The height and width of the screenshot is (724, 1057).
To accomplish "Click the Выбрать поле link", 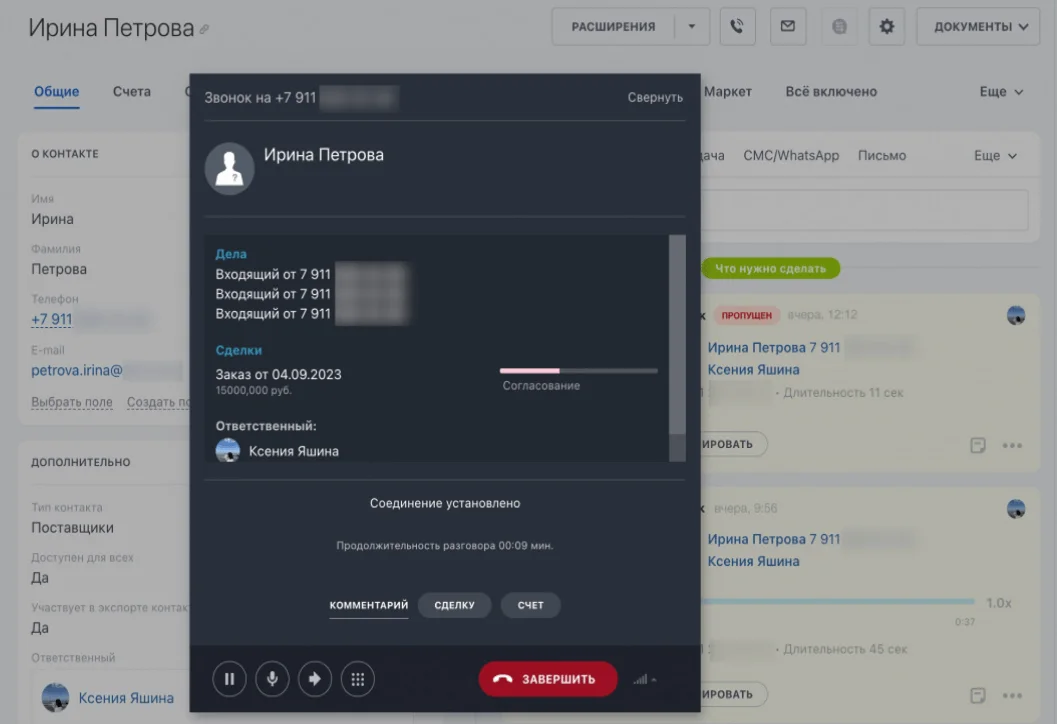I will [x=71, y=402].
